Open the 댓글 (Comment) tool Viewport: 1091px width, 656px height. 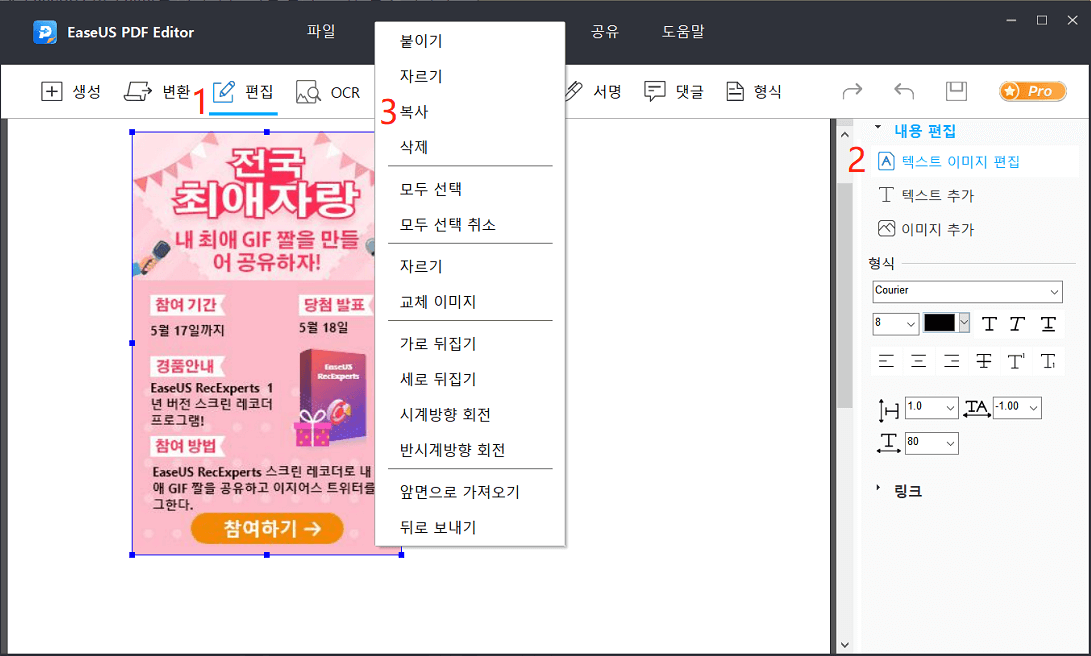[x=672, y=90]
